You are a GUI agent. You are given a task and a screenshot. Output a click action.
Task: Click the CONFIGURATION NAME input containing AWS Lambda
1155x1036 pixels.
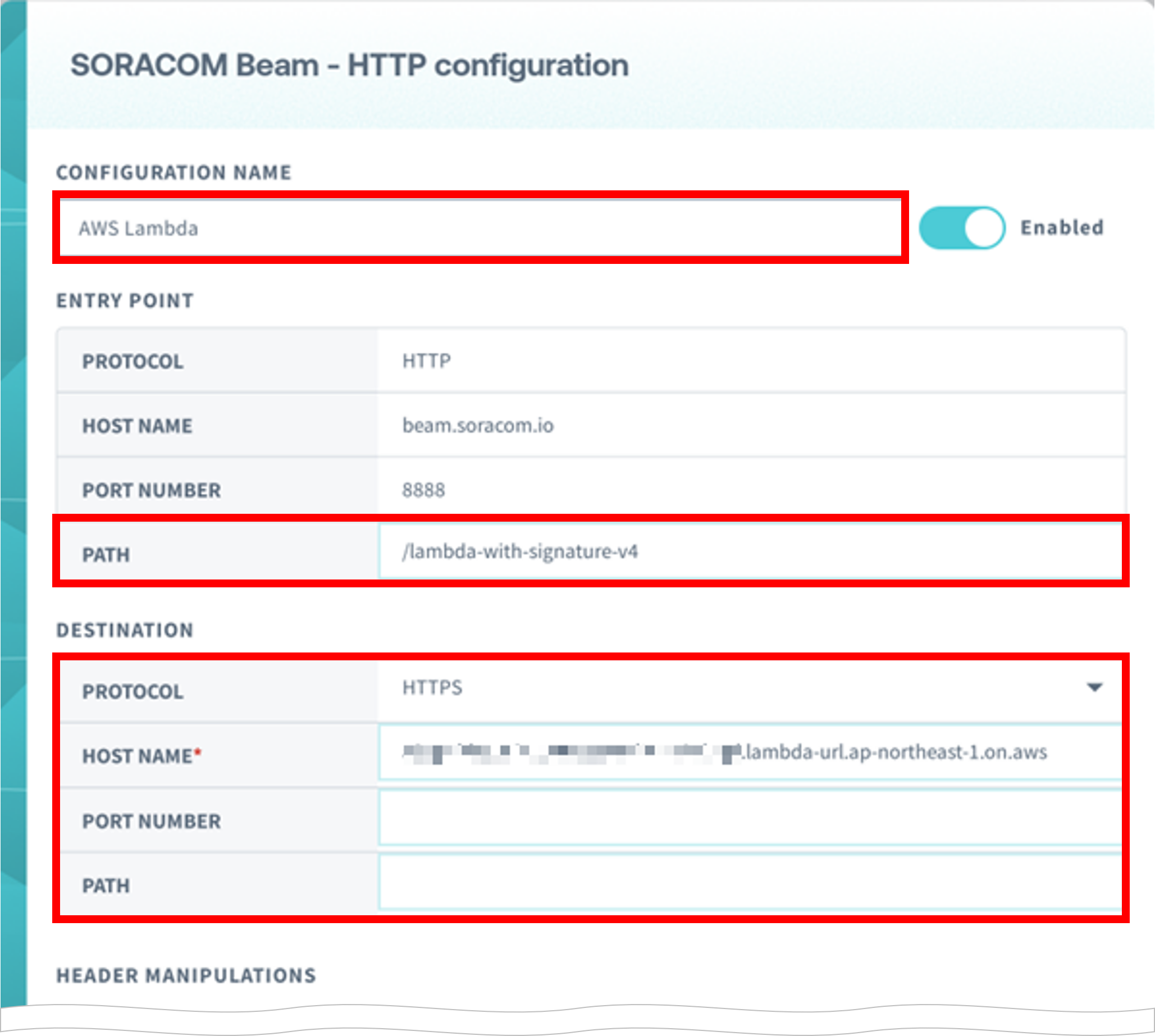click(478, 229)
